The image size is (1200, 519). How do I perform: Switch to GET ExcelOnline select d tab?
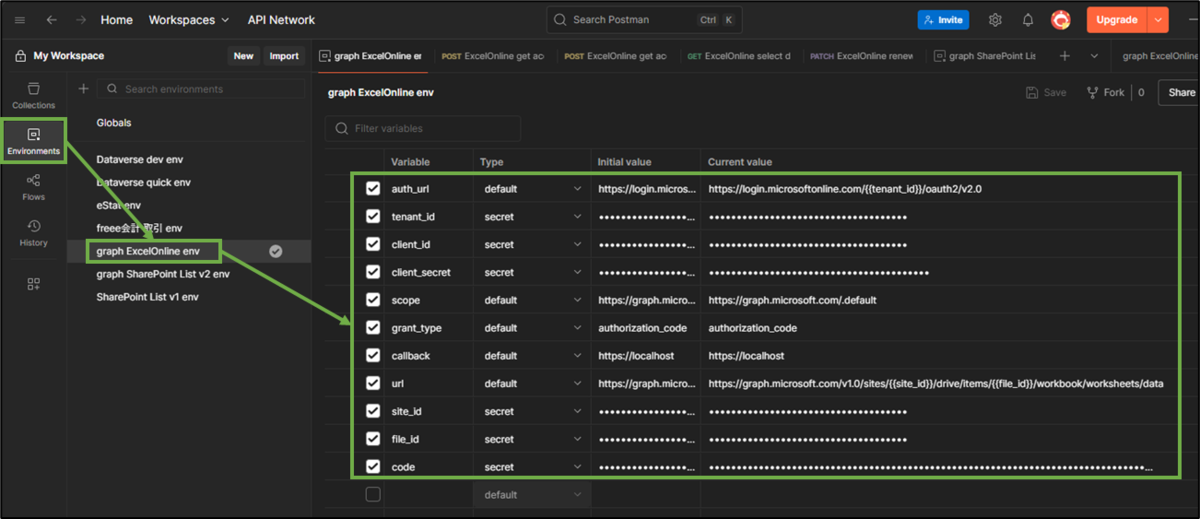tap(739, 56)
